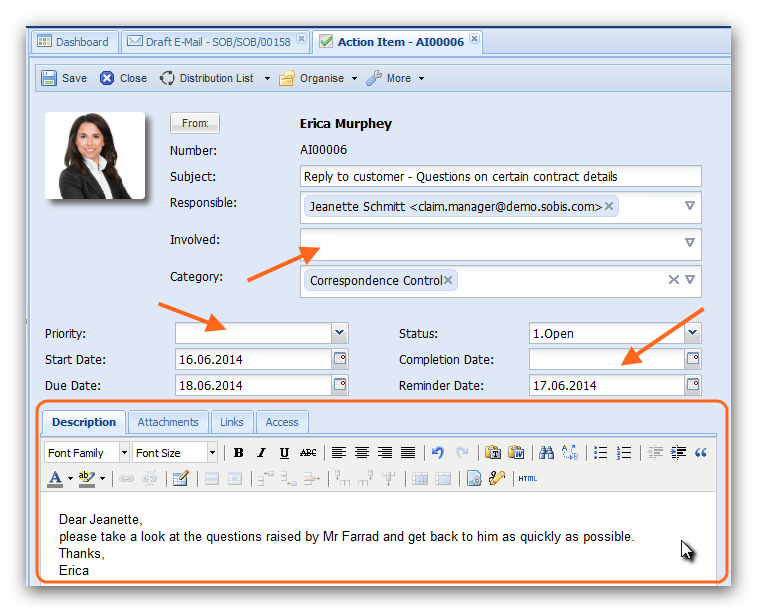
Task: Switch to the Attachments tab
Action: tap(168, 422)
